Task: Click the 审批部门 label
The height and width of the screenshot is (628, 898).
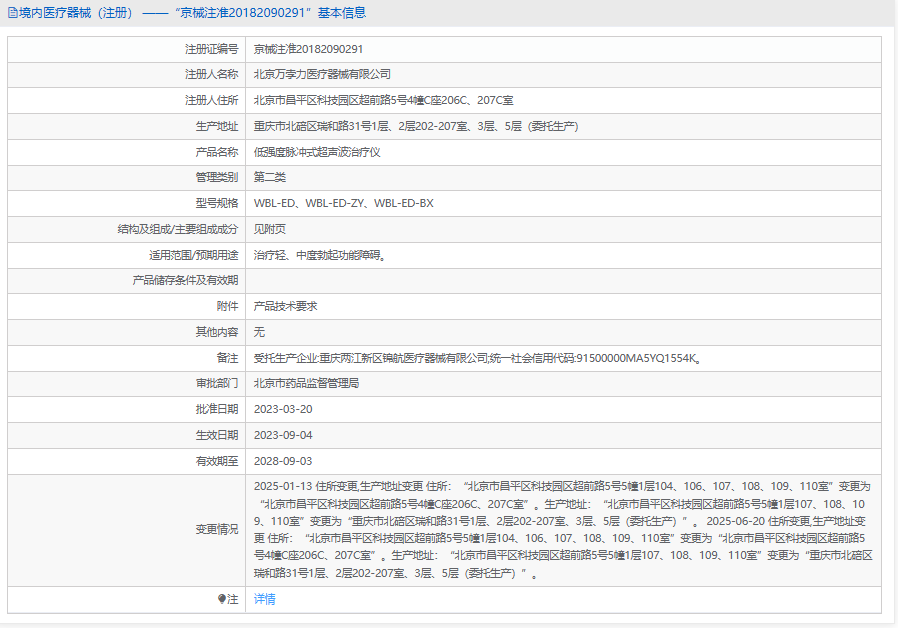Action: (216, 383)
